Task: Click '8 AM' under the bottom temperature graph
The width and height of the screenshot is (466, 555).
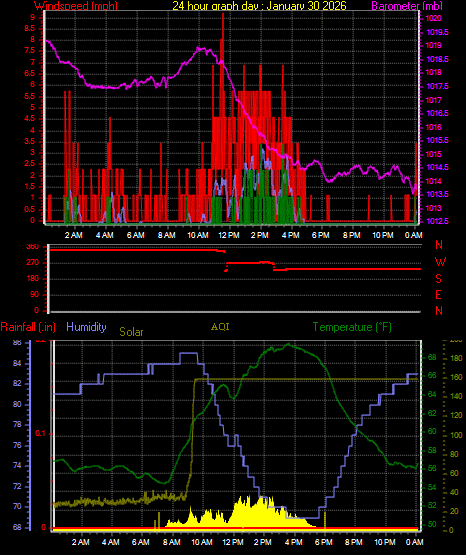Action: coord(172,542)
